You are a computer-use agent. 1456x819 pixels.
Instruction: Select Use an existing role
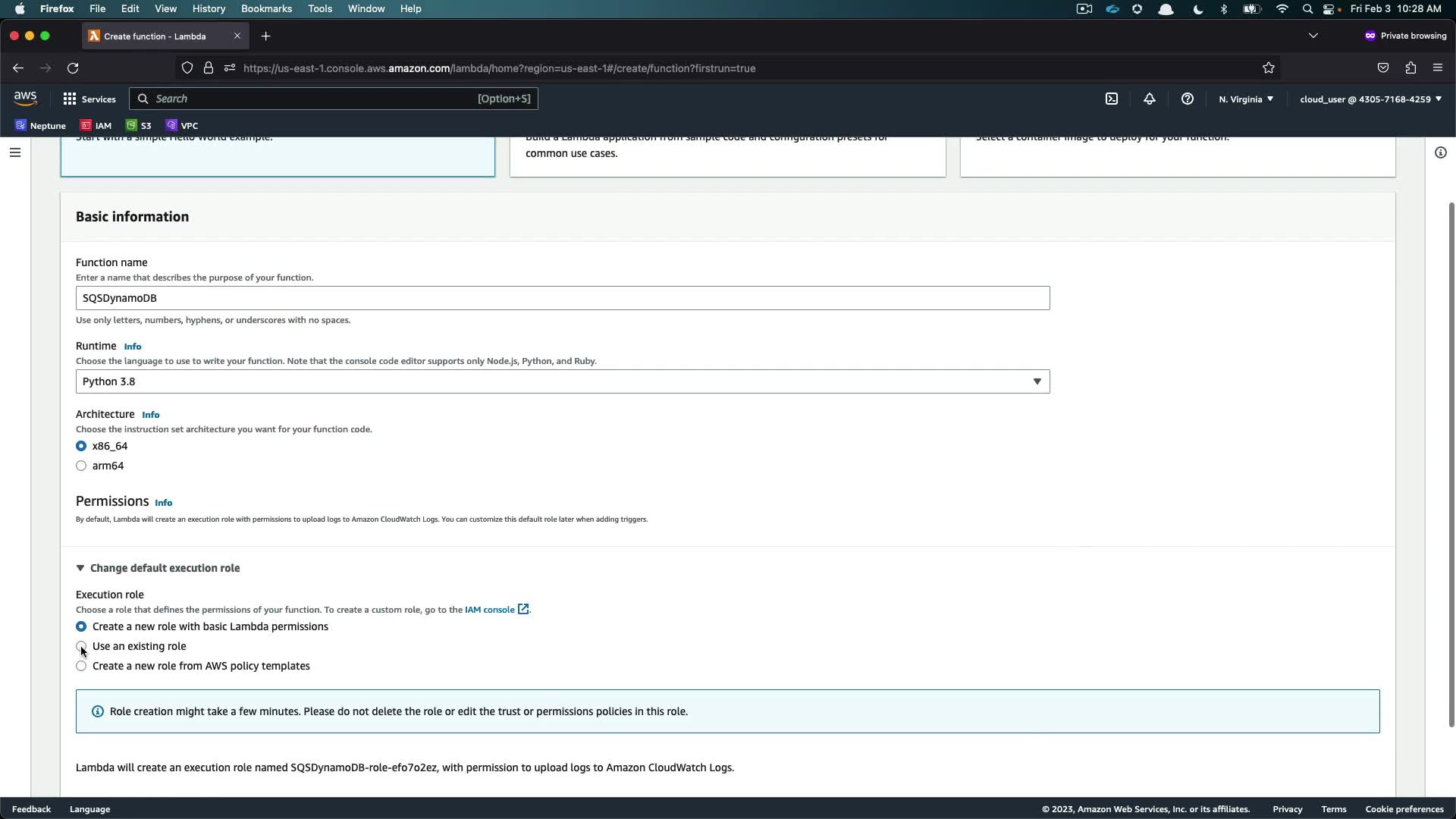(x=81, y=646)
